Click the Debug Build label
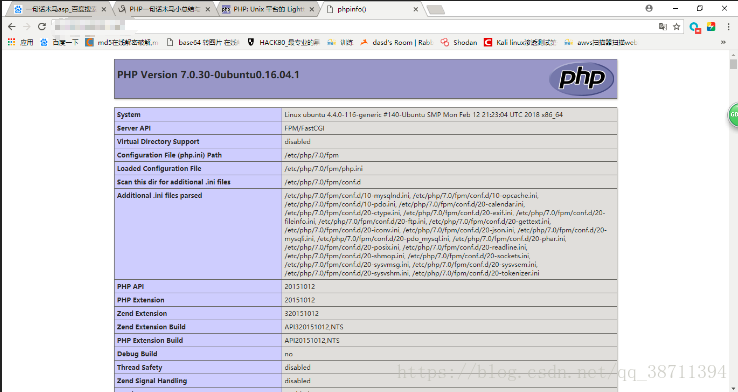Viewport: 738px width, 392px height. (137, 354)
